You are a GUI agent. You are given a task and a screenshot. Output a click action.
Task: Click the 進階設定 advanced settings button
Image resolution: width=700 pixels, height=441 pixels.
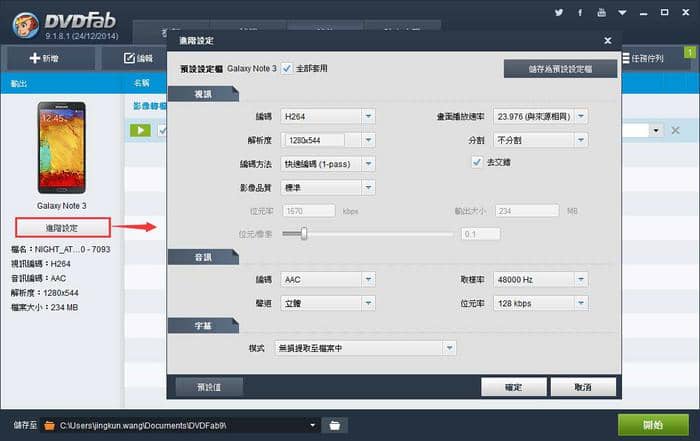[x=62, y=228]
